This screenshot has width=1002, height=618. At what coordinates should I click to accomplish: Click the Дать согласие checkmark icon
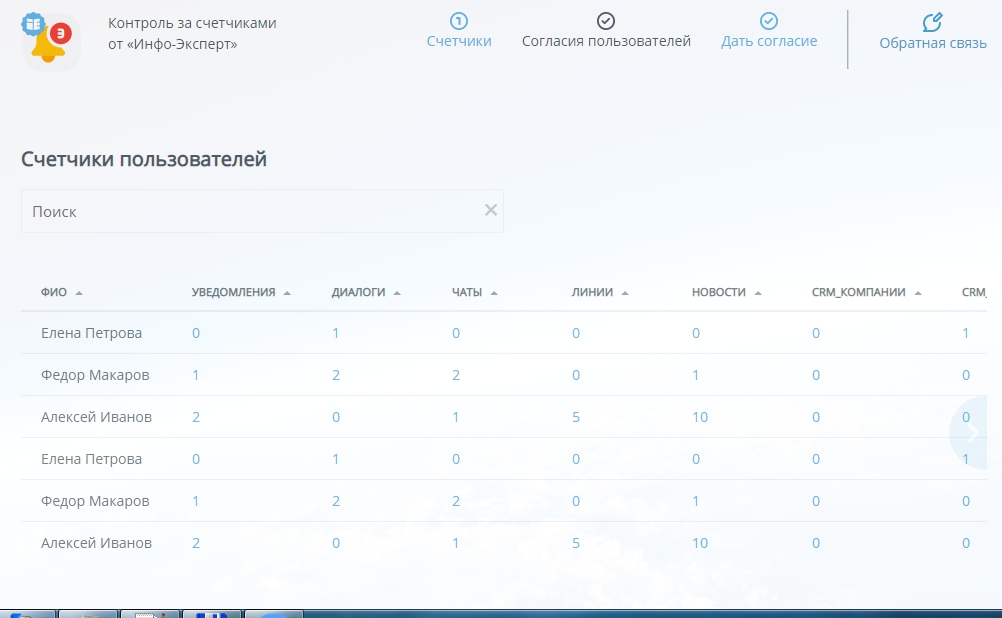[769, 20]
